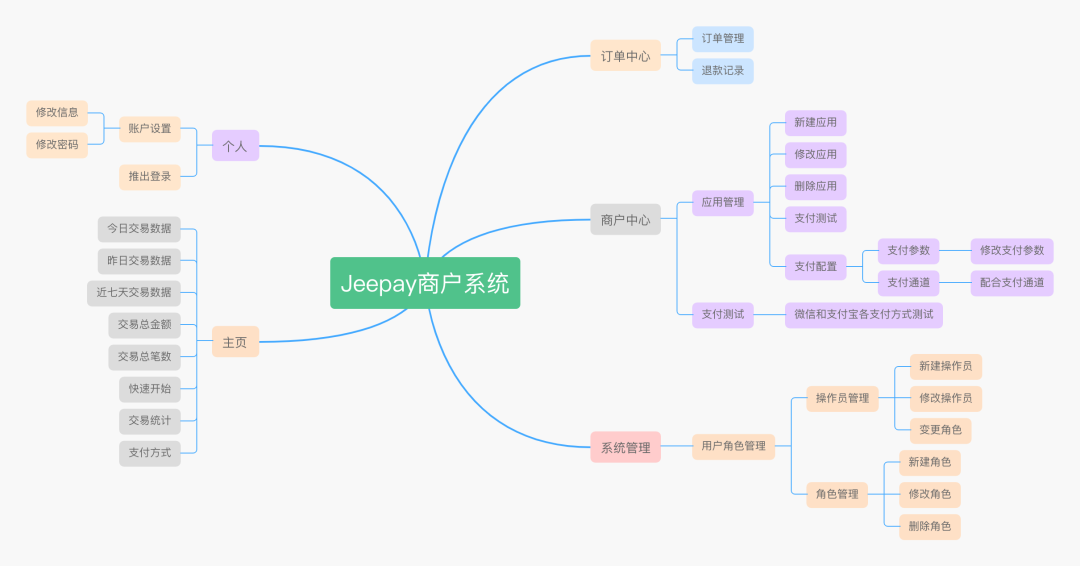Click the 微信和支付宝各支付方式测试 node
The width and height of the screenshot is (1080, 566).
(x=864, y=315)
